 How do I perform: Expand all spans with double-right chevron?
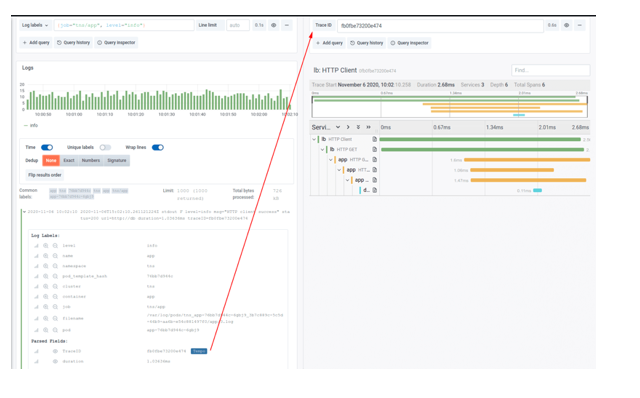pos(369,127)
